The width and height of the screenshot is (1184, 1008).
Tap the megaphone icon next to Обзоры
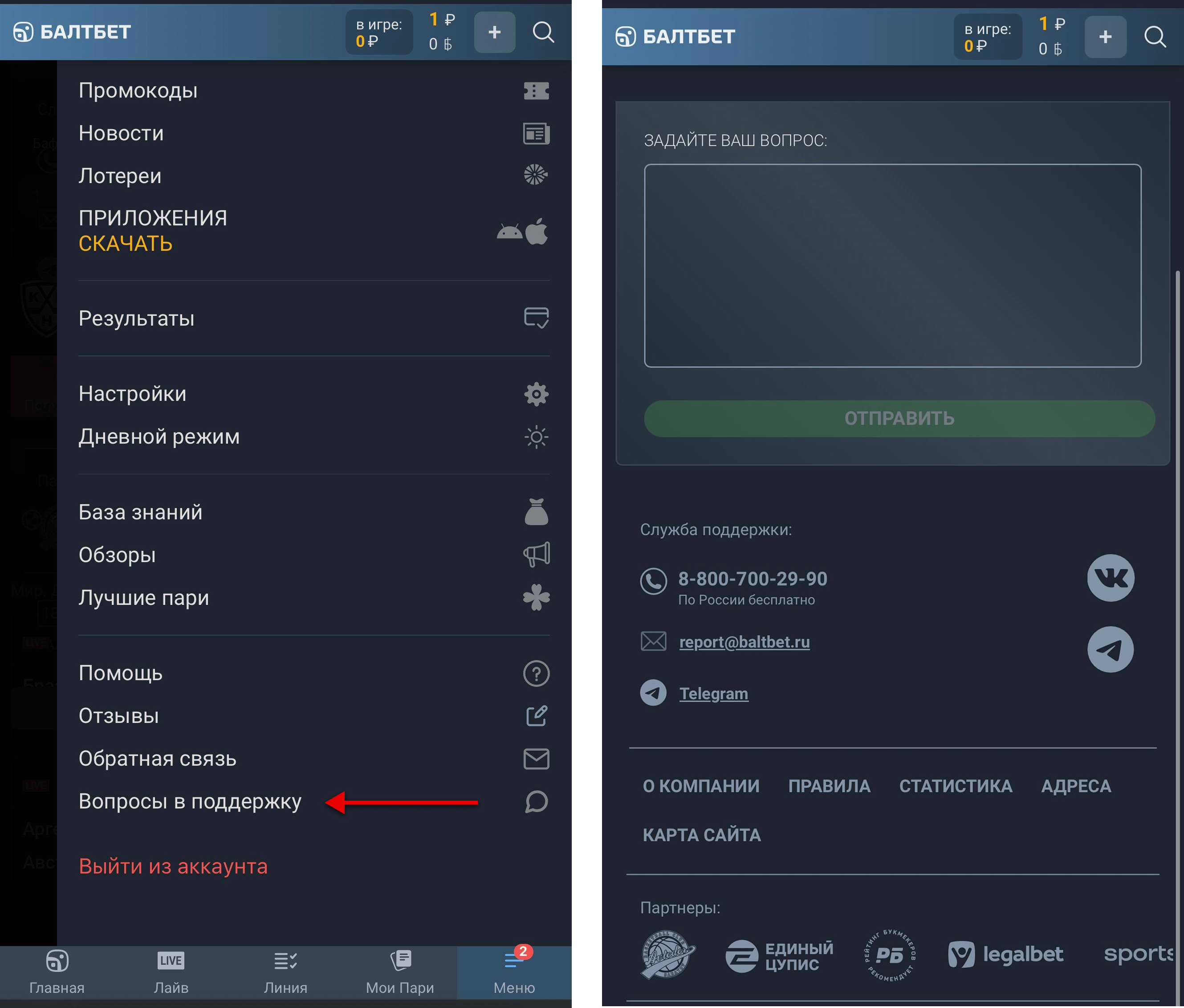click(x=536, y=554)
